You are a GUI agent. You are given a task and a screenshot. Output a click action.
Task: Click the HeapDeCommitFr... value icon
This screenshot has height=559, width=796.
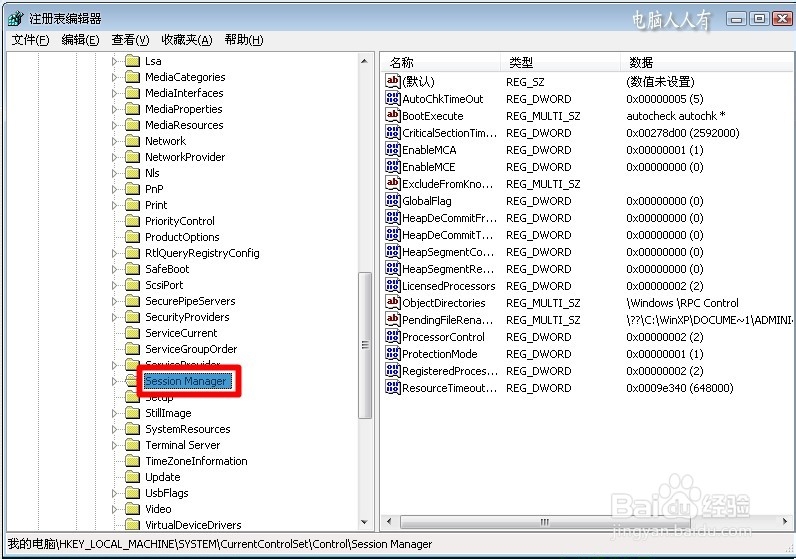pos(393,217)
